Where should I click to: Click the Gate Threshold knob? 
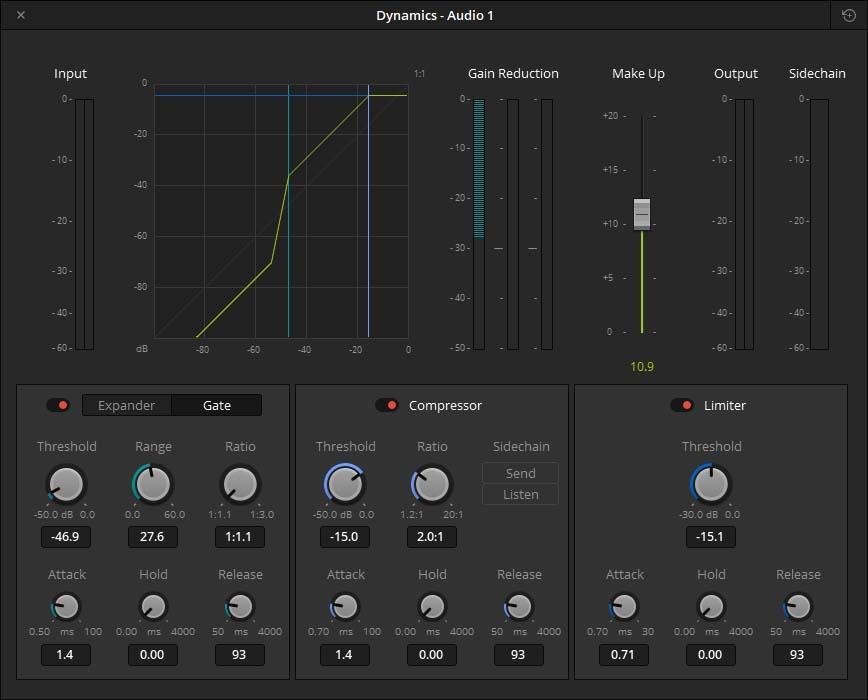click(66, 485)
